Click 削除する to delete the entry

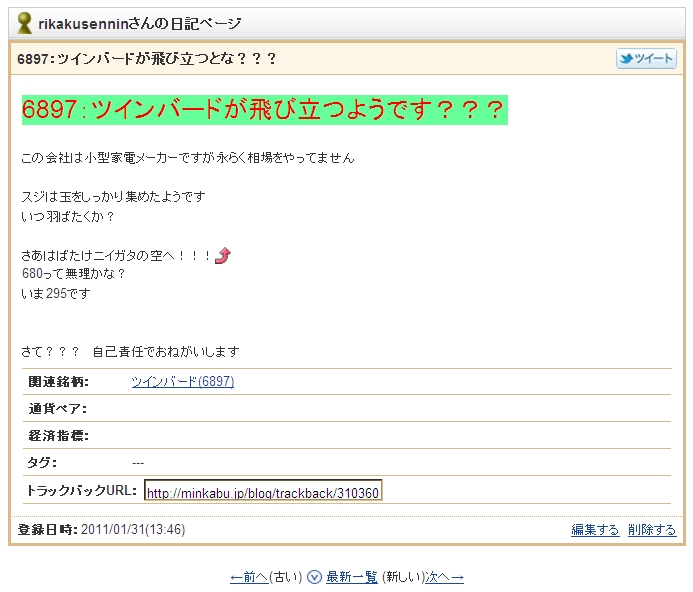[652, 529]
